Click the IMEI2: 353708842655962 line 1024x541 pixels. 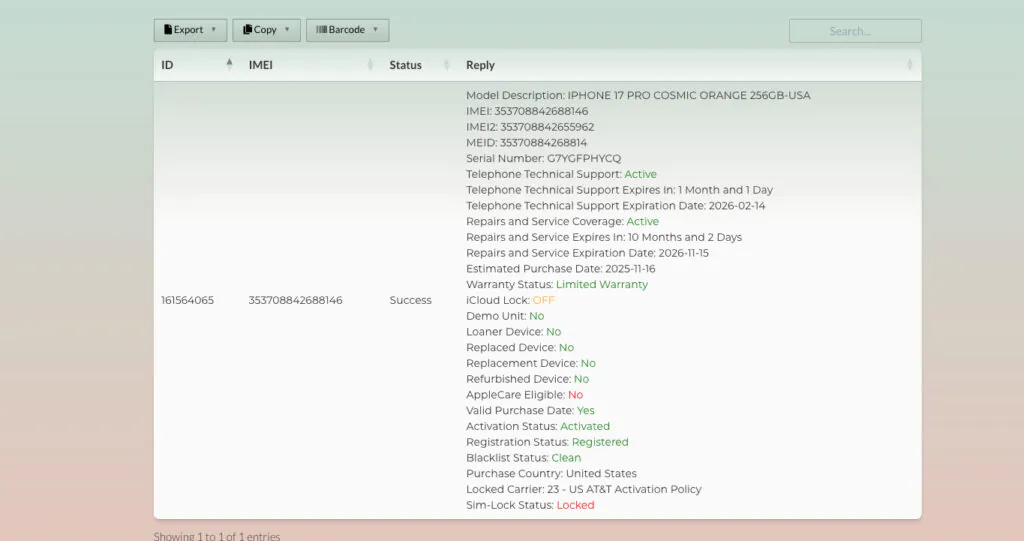530,127
